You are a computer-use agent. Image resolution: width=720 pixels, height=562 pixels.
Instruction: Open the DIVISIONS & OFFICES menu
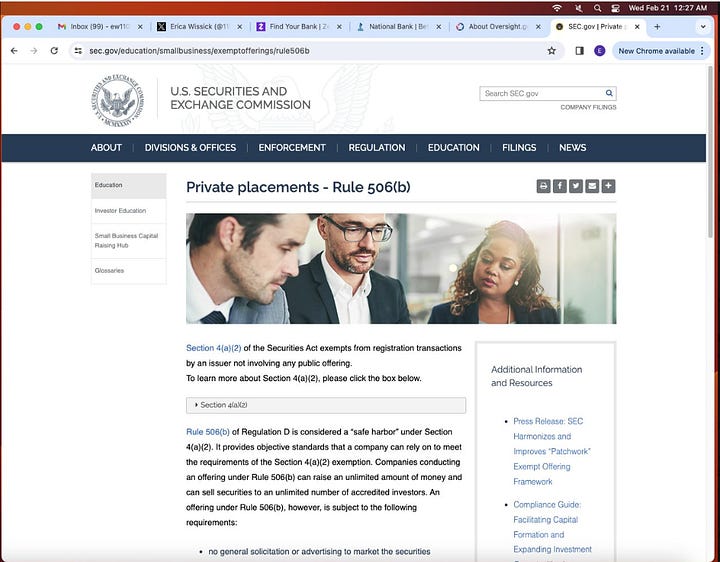190,147
